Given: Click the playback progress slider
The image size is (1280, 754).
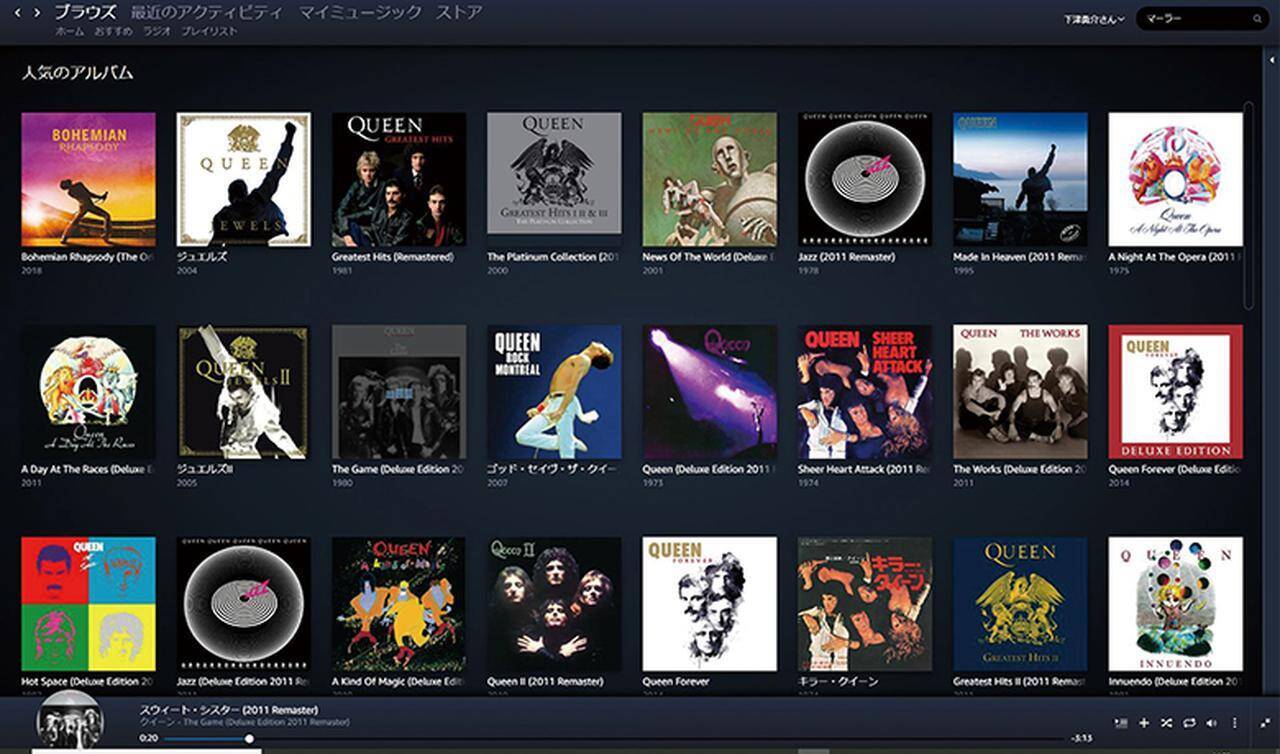Looking at the screenshot, I should 614,739.
